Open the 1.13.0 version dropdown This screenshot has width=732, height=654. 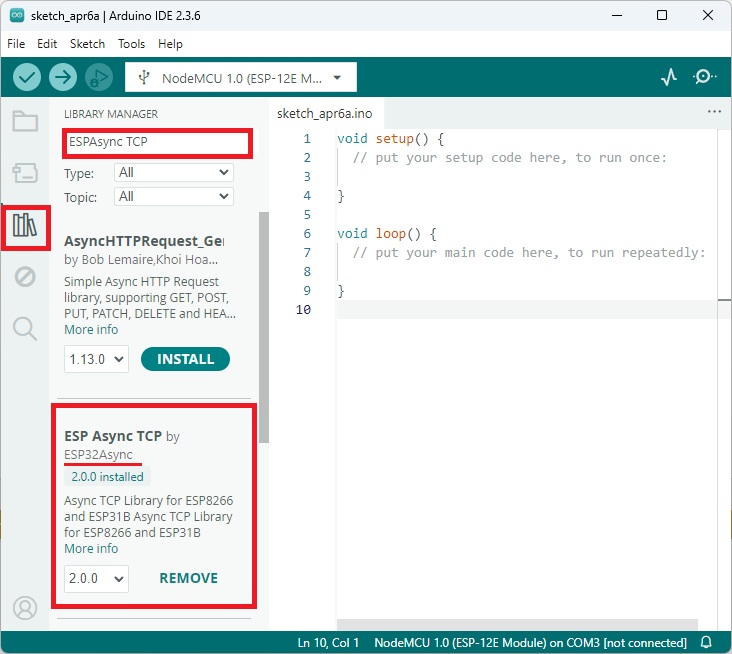tap(96, 359)
